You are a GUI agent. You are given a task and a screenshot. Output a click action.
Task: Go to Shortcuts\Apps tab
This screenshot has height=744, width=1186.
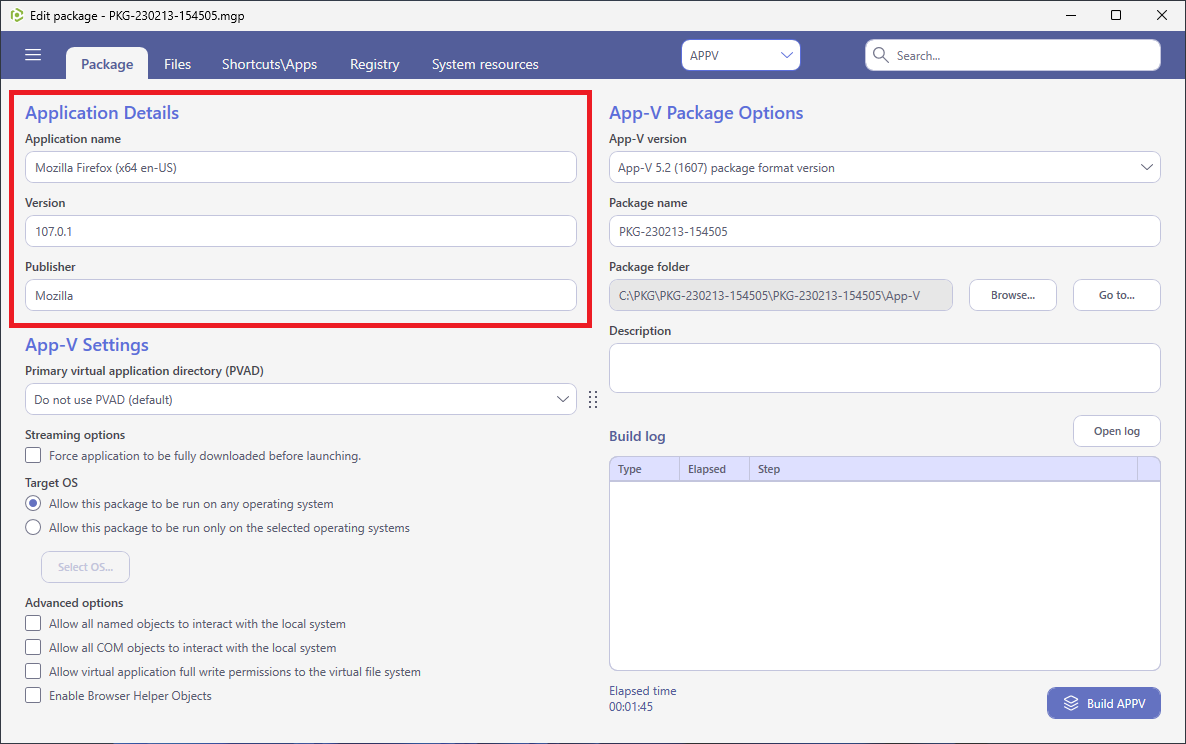pyautogui.click(x=269, y=64)
